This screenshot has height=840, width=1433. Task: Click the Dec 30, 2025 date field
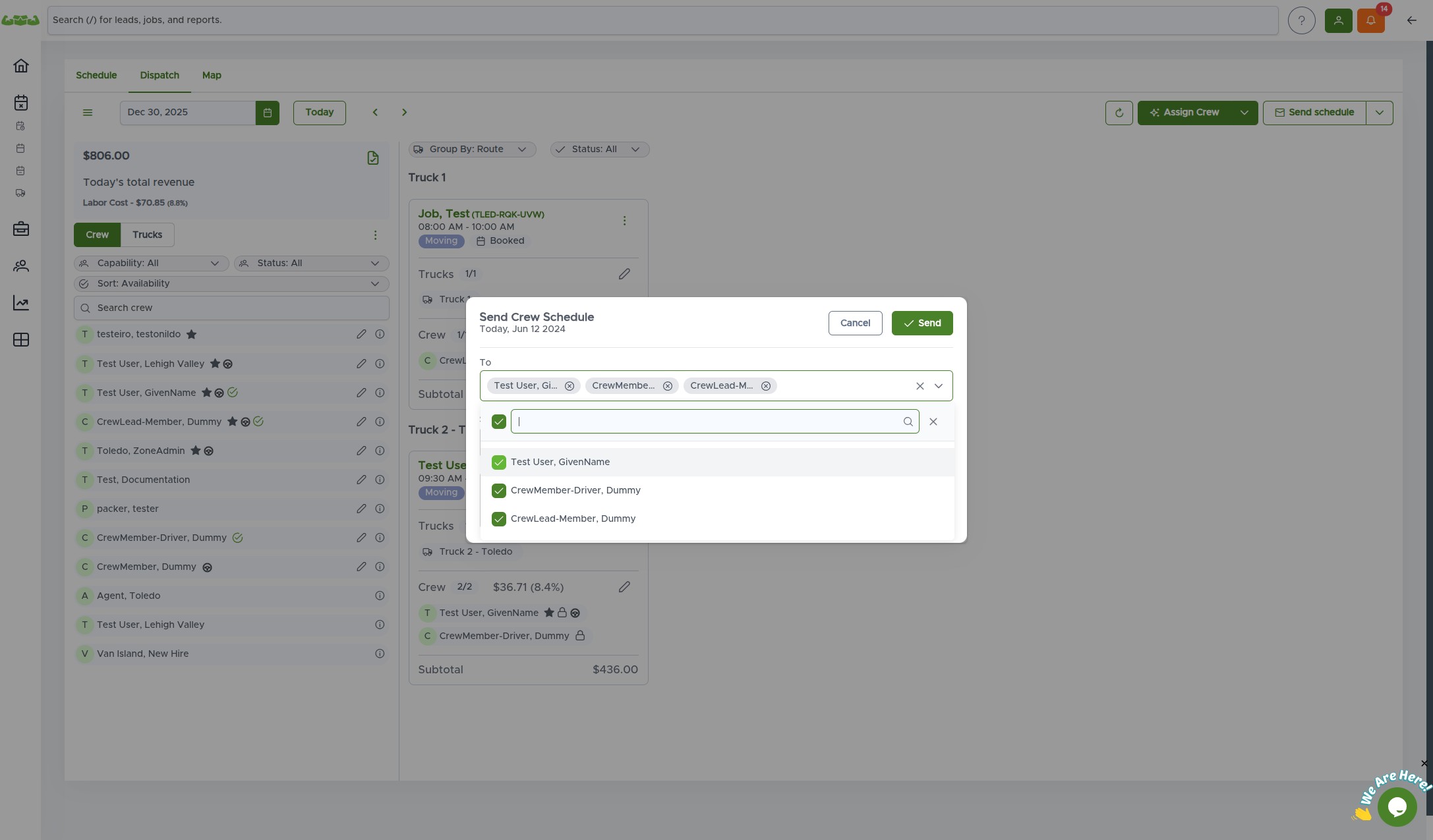(187, 113)
